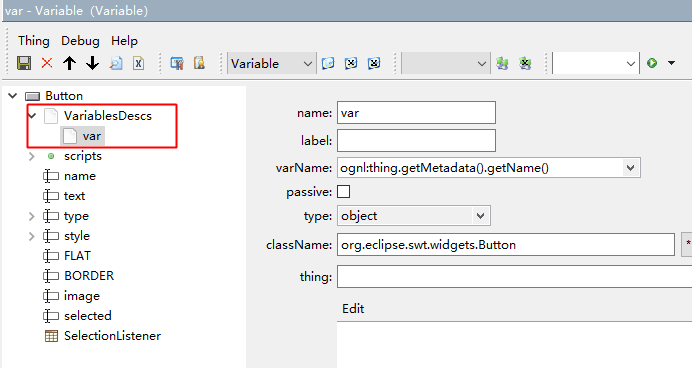Toggle the passive checkbox
This screenshot has height=368, width=692.
(x=343, y=192)
